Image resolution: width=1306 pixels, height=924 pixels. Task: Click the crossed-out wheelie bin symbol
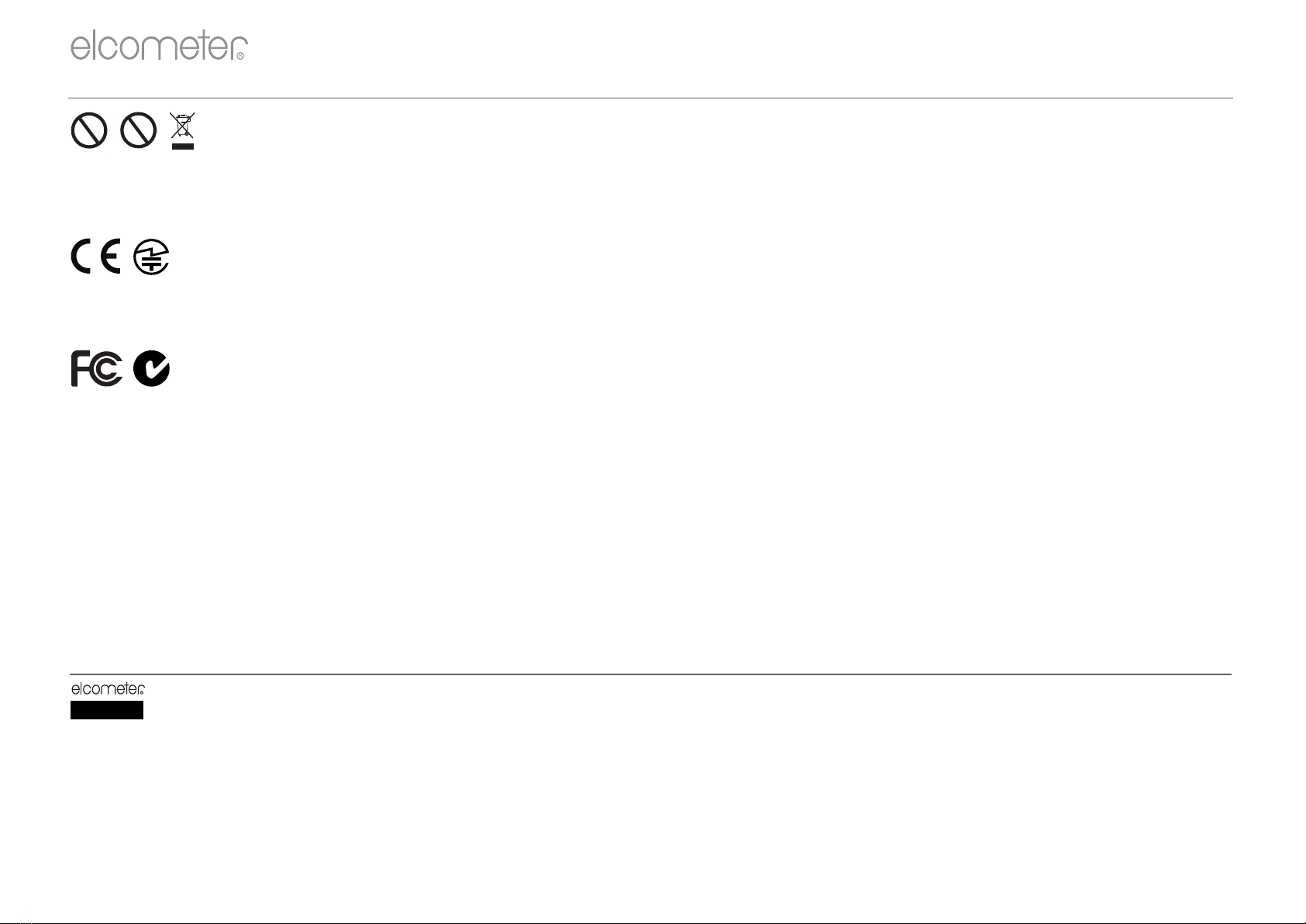(182, 126)
